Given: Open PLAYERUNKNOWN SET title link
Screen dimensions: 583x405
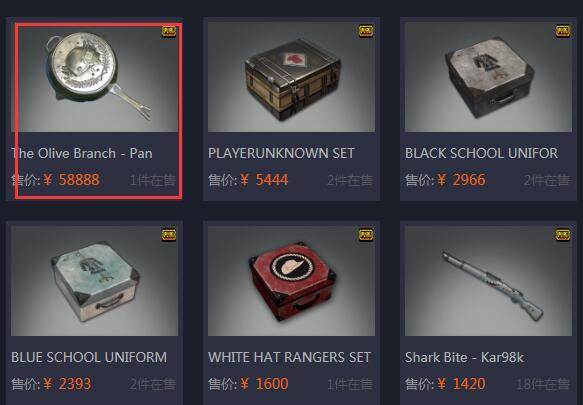Looking at the screenshot, I should pos(281,153).
